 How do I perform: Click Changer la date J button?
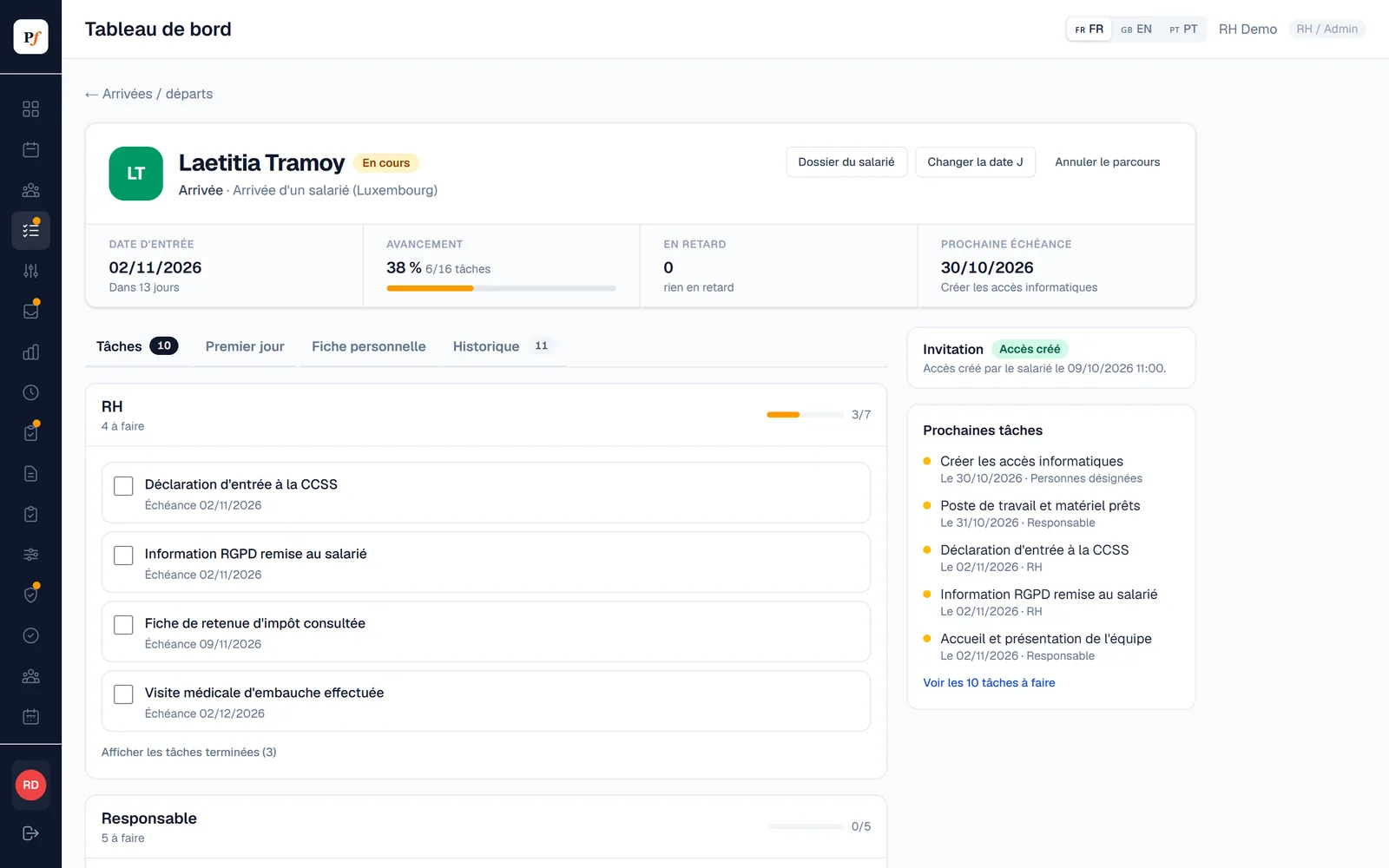975,162
